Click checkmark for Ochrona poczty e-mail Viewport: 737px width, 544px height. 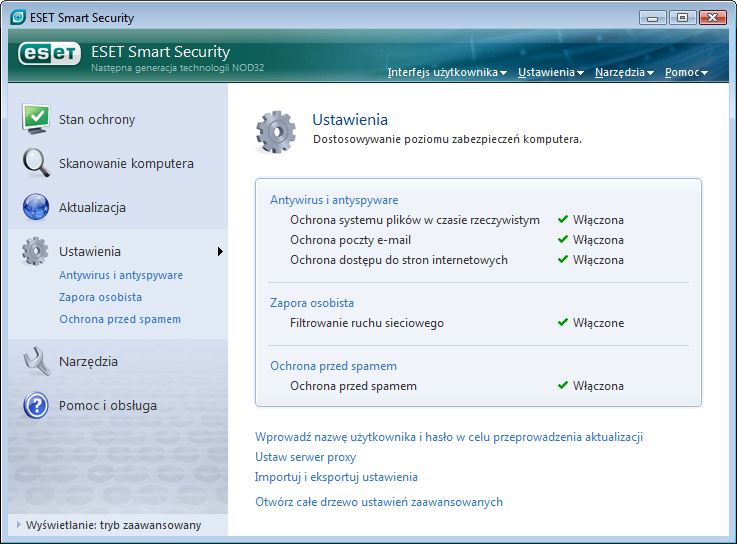click(x=563, y=239)
